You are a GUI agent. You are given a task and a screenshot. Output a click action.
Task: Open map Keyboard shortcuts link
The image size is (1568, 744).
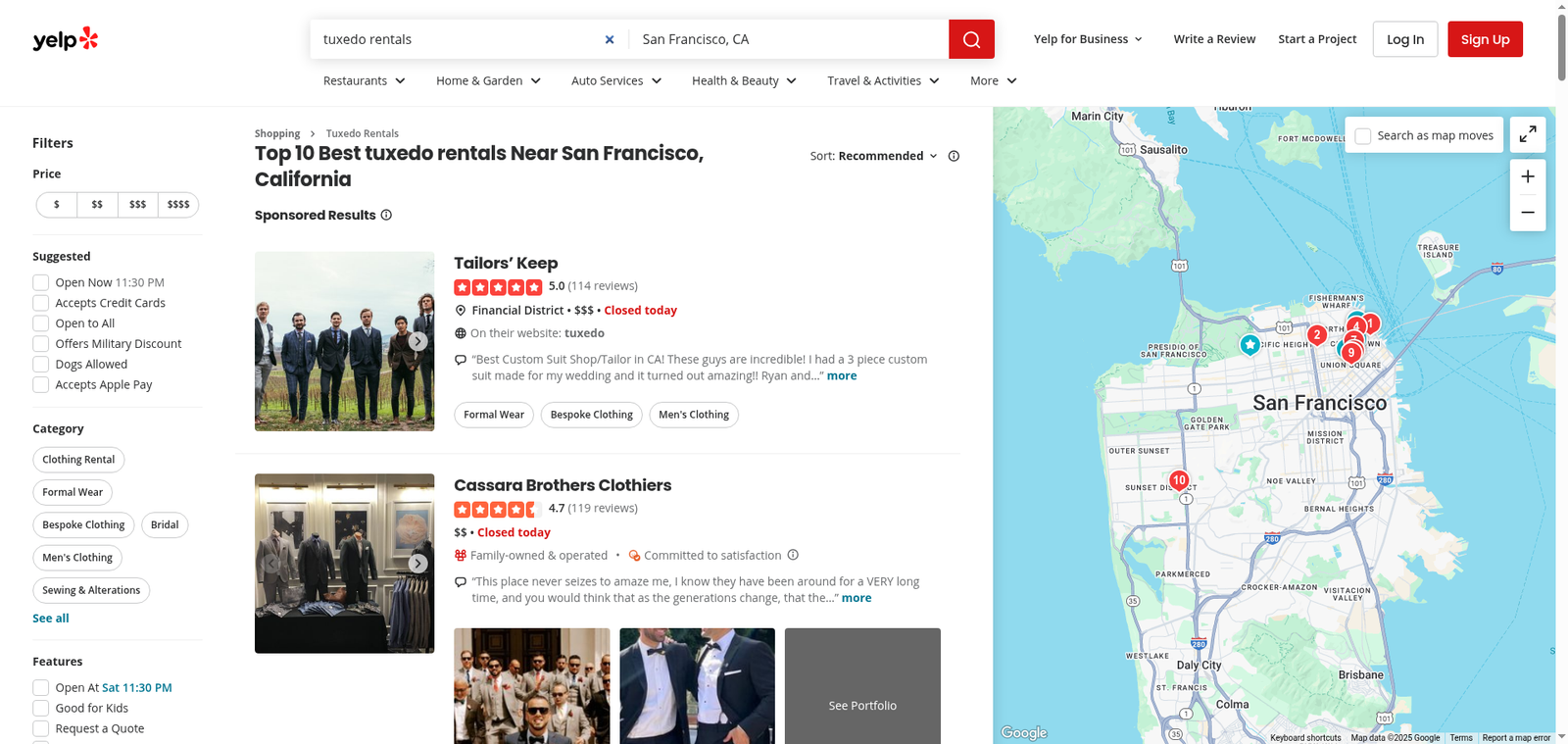(x=1305, y=738)
